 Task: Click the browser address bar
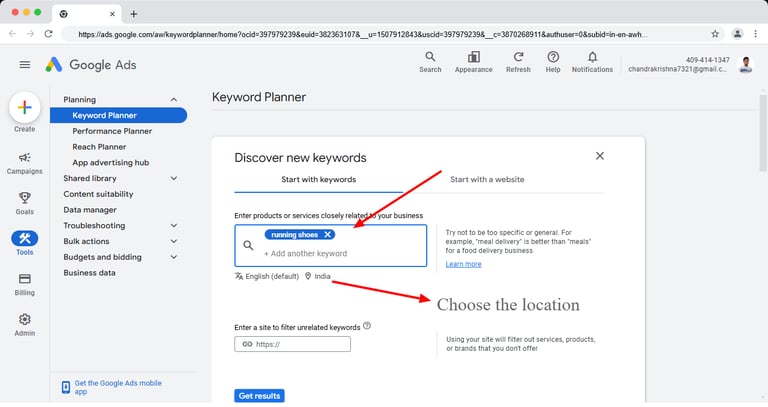362,34
